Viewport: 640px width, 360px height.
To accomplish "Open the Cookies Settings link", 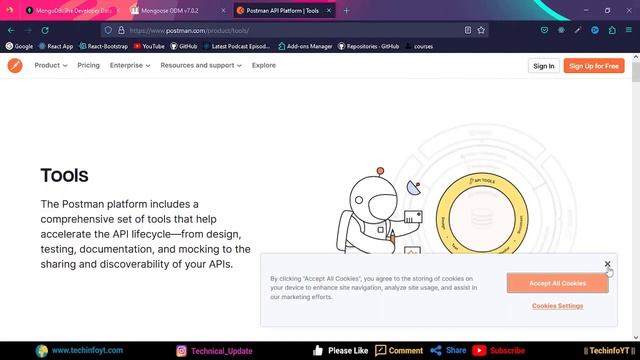I will (x=558, y=306).
